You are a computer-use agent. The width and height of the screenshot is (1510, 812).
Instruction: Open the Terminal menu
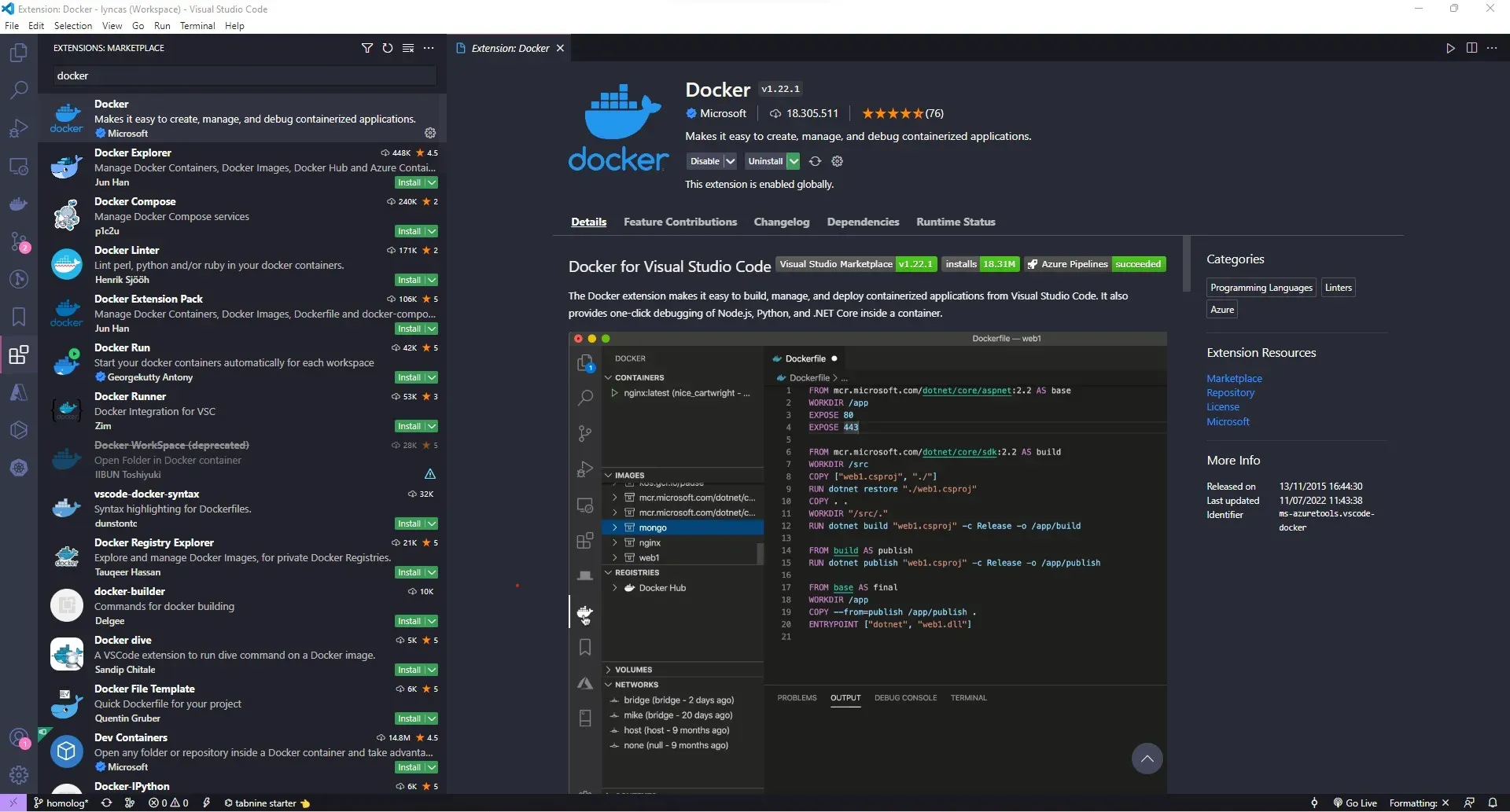click(x=197, y=26)
